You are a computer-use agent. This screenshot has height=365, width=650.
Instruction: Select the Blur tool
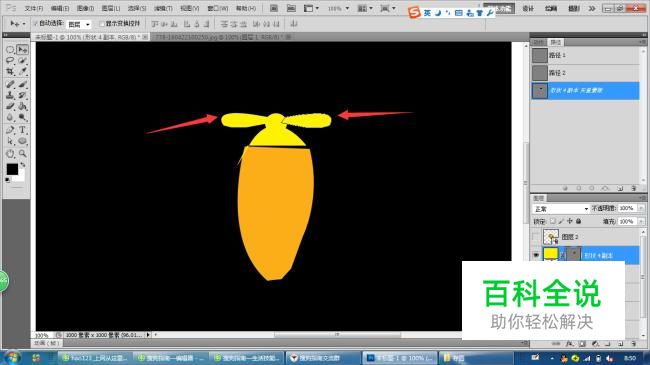tap(10, 117)
